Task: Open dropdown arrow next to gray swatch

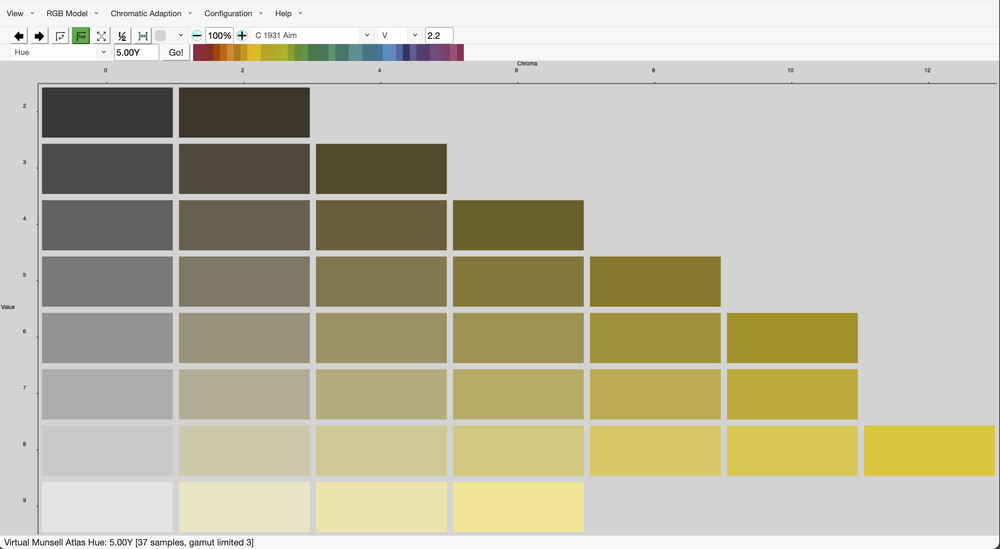Action: coord(180,36)
